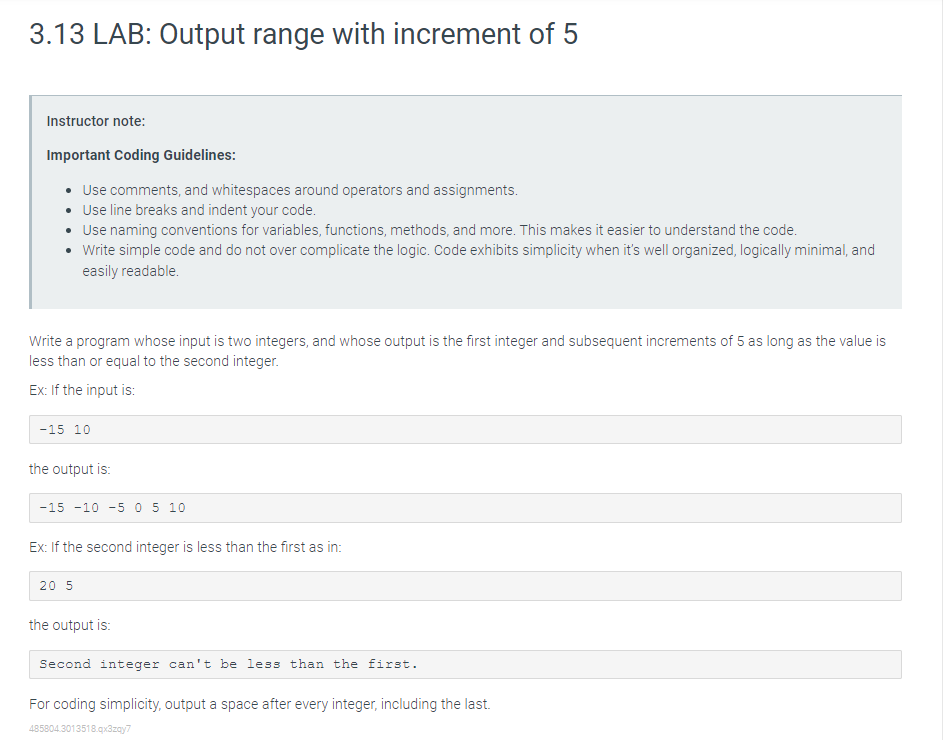The width and height of the screenshot is (943, 740).
Task: Click the 'Ex: If the second integer' line
Action: (x=185, y=547)
